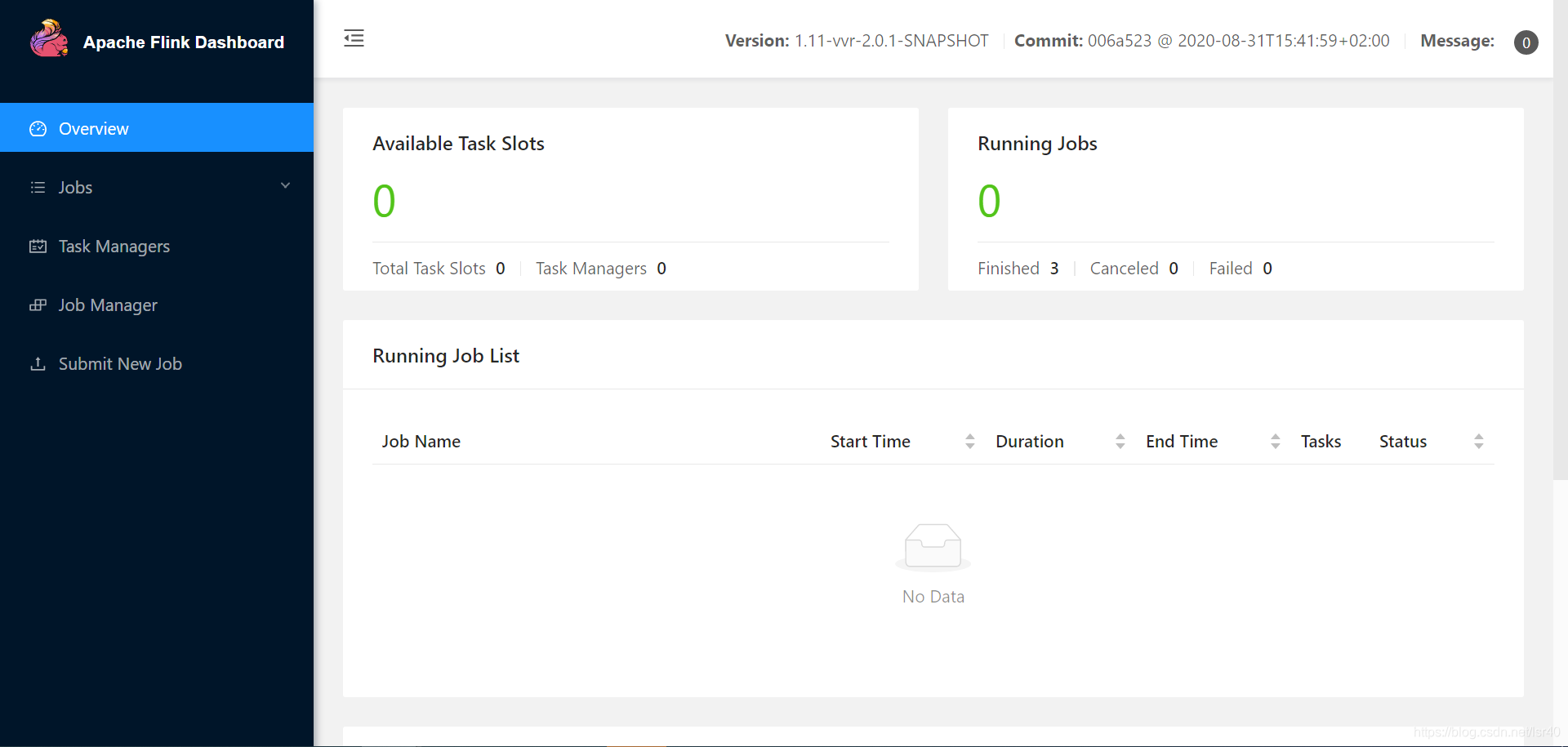Image resolution: width=1568 pixels, height=747 pixels.
Task: Collapse sidebar using the menu fold icon
Action: click(354, 38)
